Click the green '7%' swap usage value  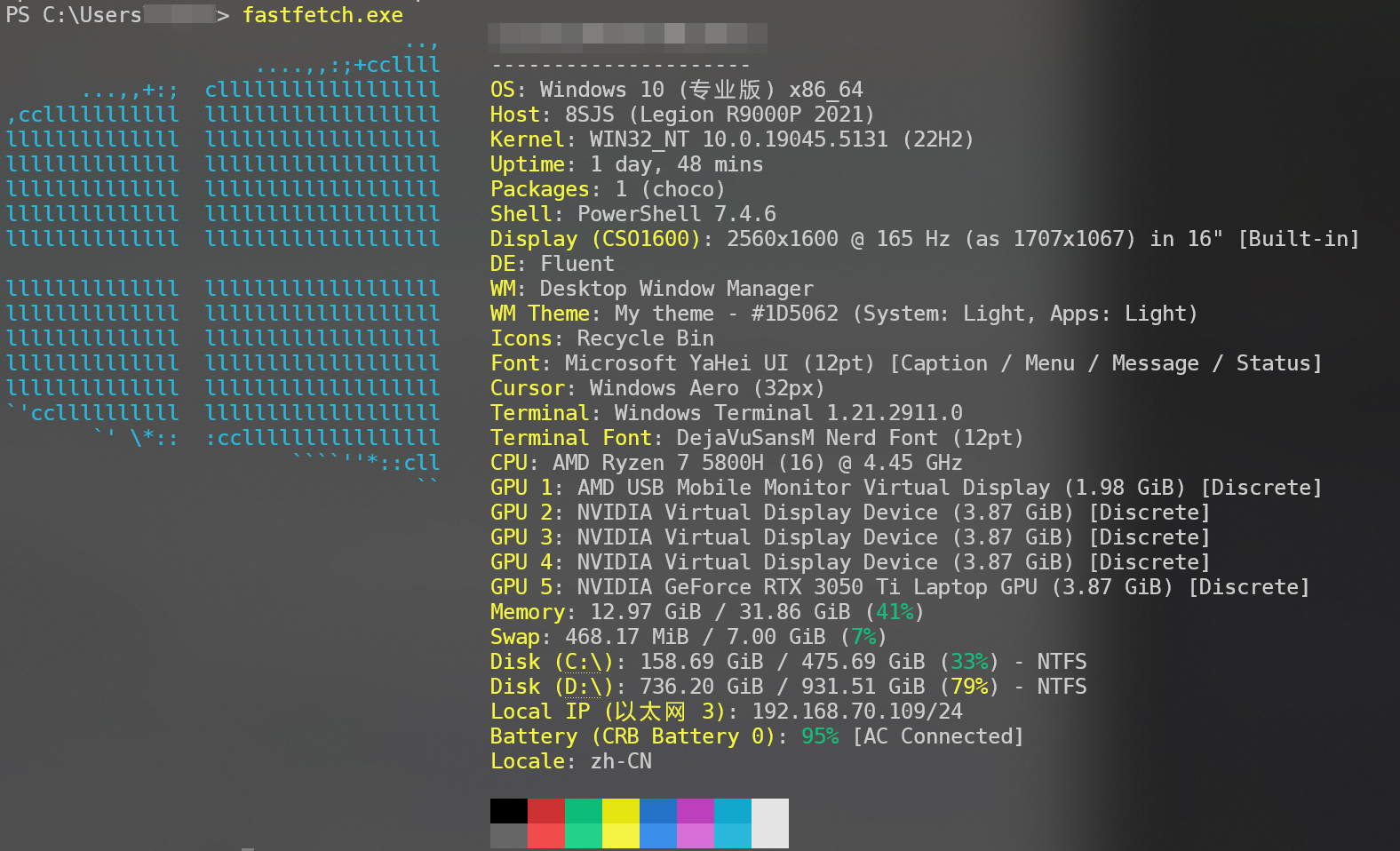pos(863,637)
